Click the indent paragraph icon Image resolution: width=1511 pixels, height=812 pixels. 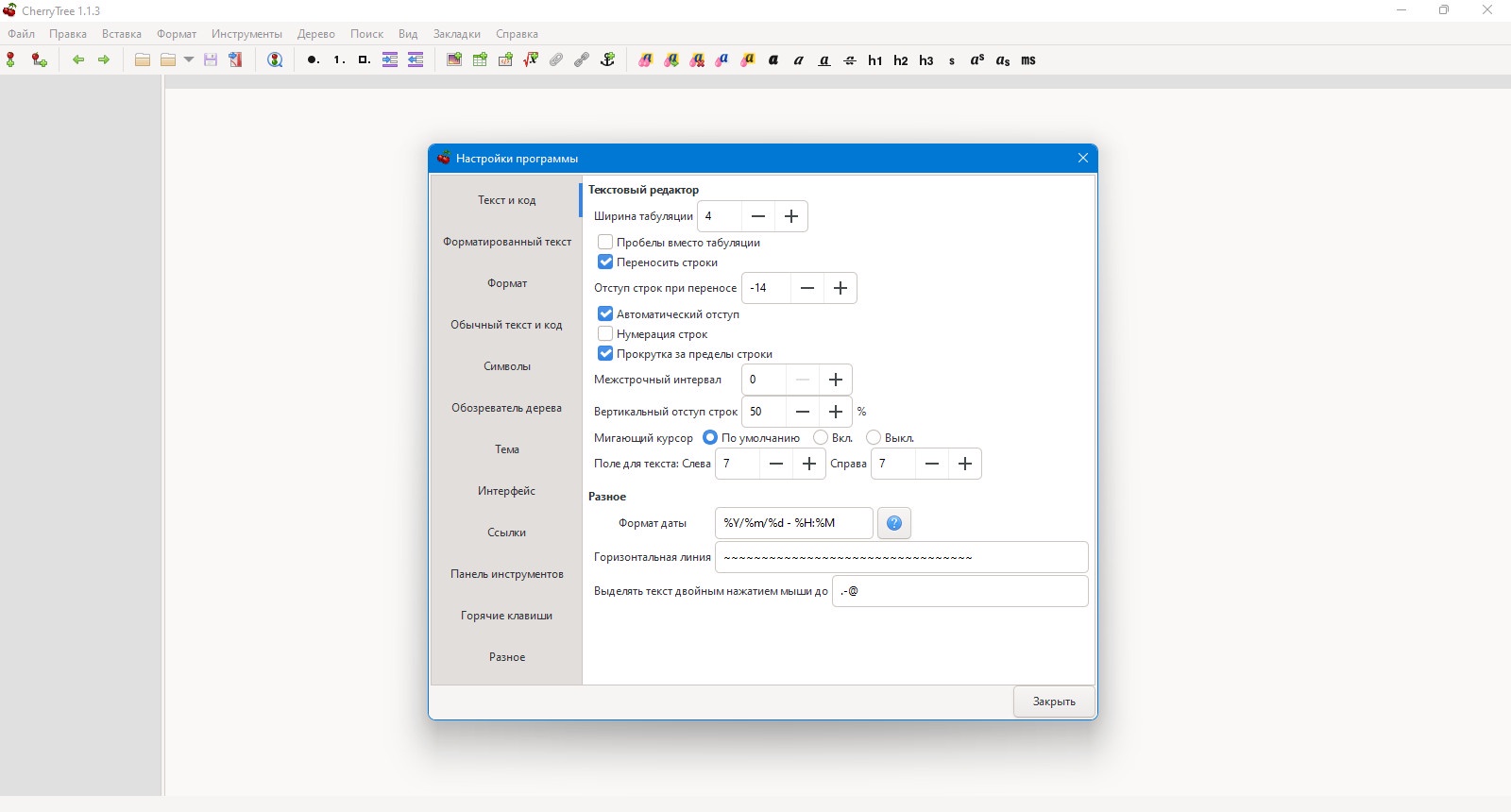click(x=389, y=59)
